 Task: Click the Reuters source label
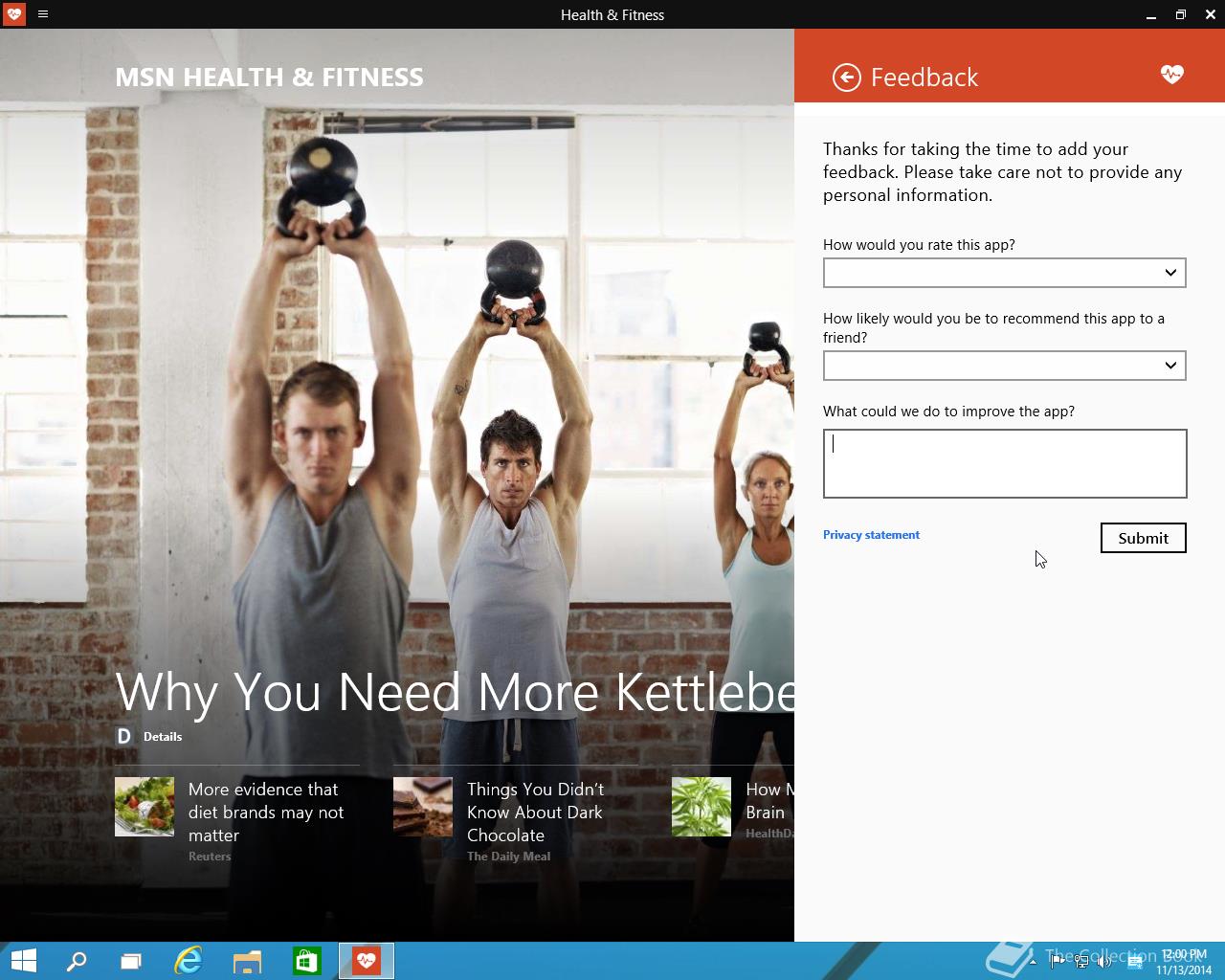[210, 857]
